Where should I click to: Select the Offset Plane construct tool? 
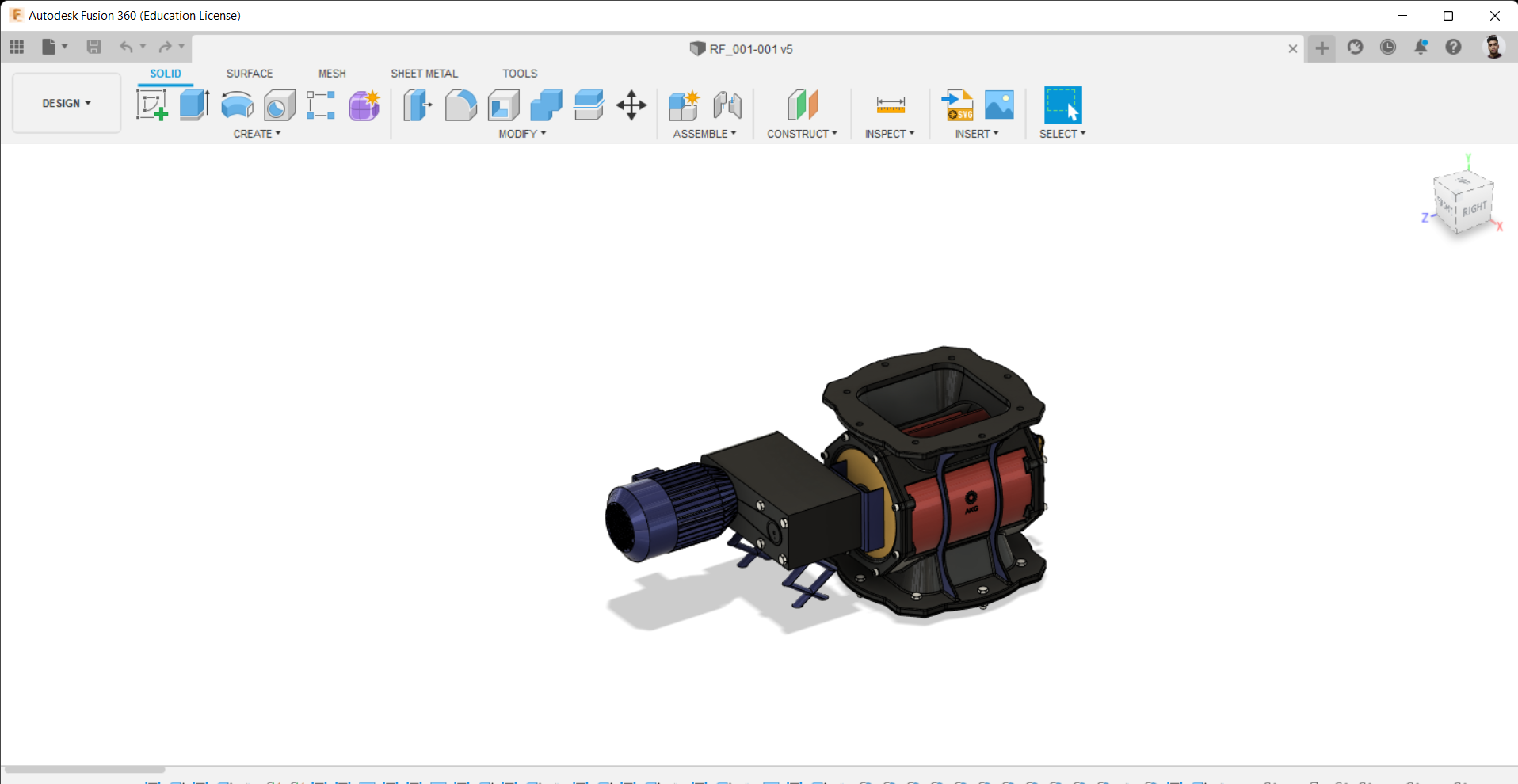click(x=802, y=105)
